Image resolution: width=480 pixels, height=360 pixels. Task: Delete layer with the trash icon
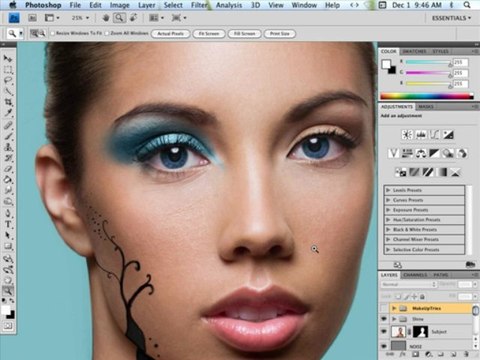coord(466,354)
